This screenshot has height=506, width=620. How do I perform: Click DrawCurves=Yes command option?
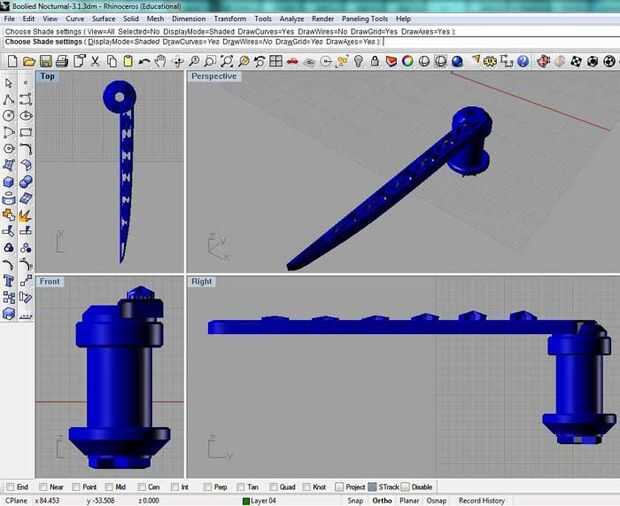click(x=191, y=42)
